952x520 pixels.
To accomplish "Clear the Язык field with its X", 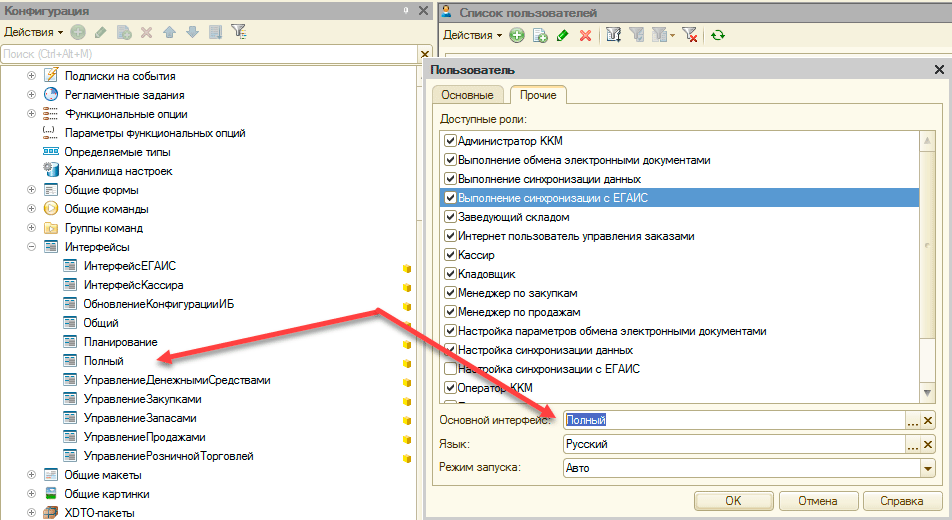I will pyautogui.click(x=928, y=445).
